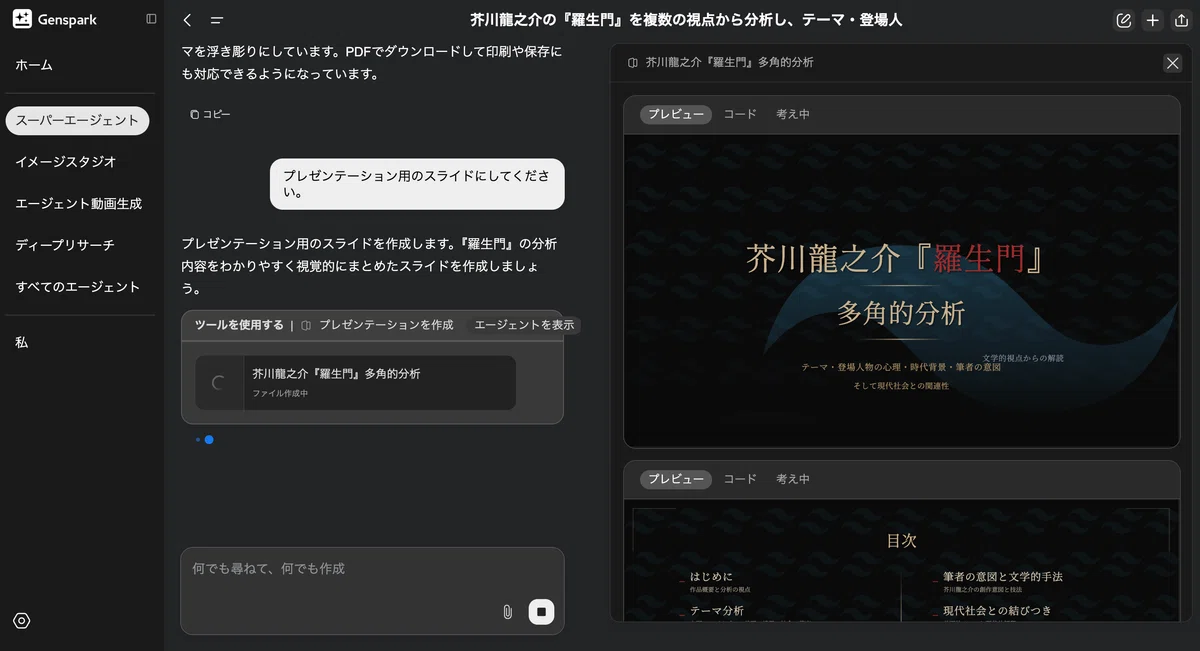Click the loading spinner on file card

click(219, 383)
